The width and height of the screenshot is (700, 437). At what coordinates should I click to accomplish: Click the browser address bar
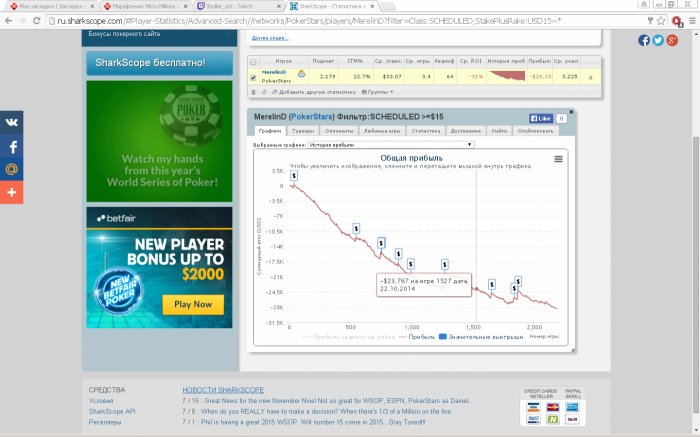[344, 21]
